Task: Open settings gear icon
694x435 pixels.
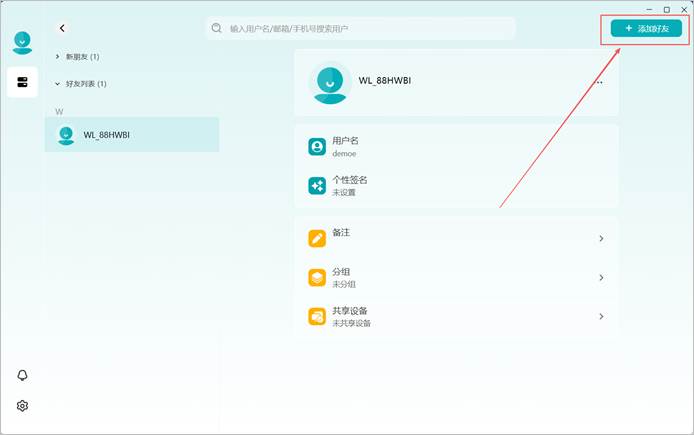Action: 22,405
